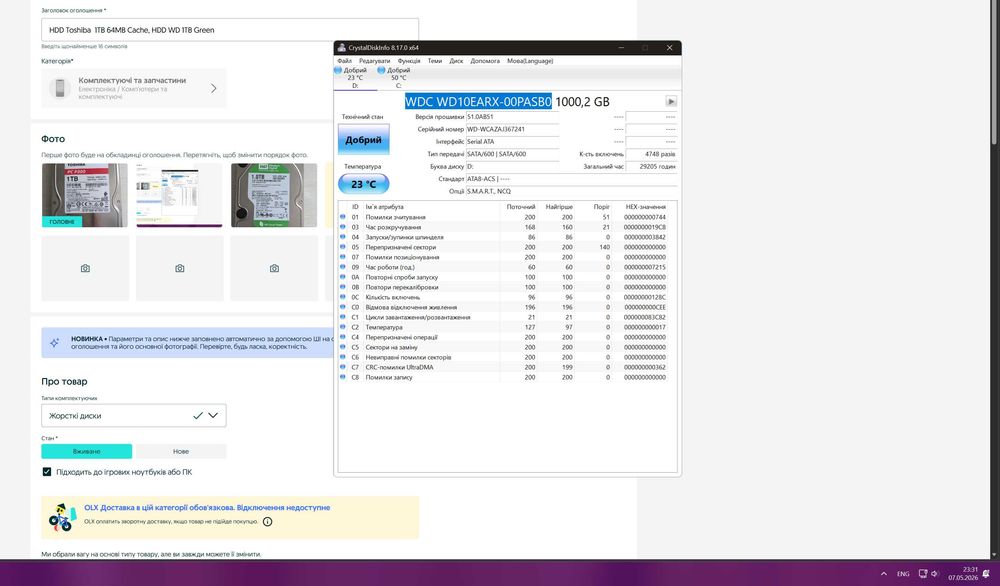Click the info icon near OLX delivery note
Screen dimensions: 1000x586
[x=268, y=522]
